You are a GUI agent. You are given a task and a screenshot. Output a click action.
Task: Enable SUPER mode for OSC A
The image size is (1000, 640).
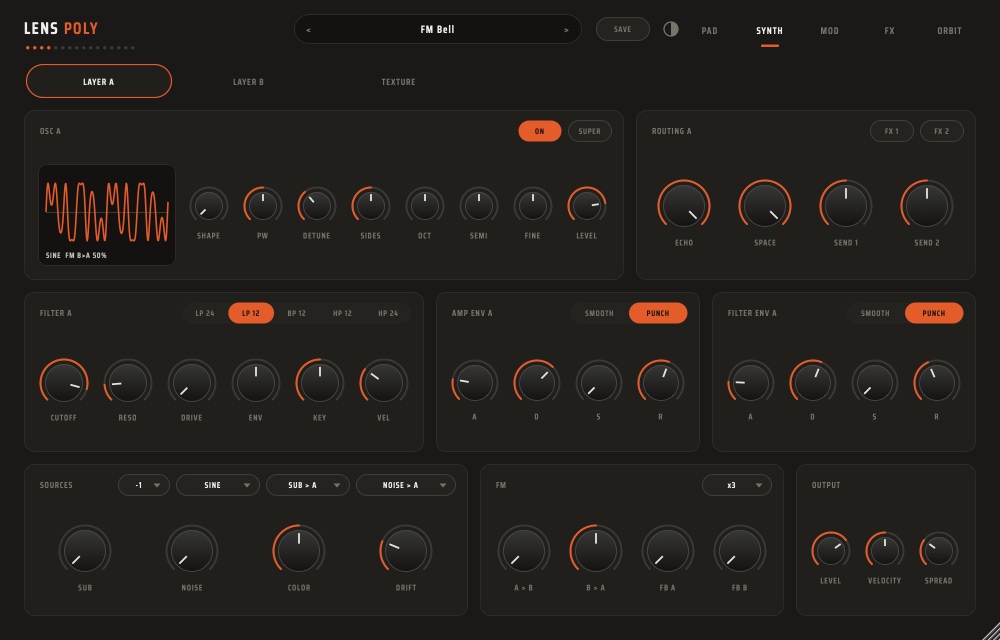point(589,131)
